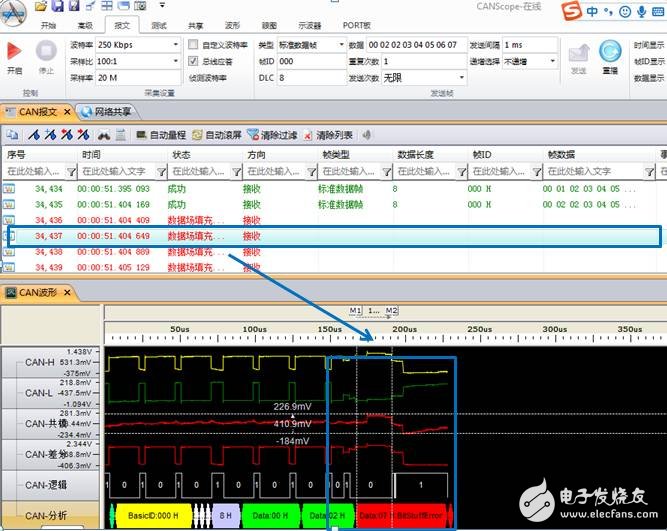Viewport: 667px width, 531px height.
Task: Click the 时间显示 button
Action: point(649,45)
